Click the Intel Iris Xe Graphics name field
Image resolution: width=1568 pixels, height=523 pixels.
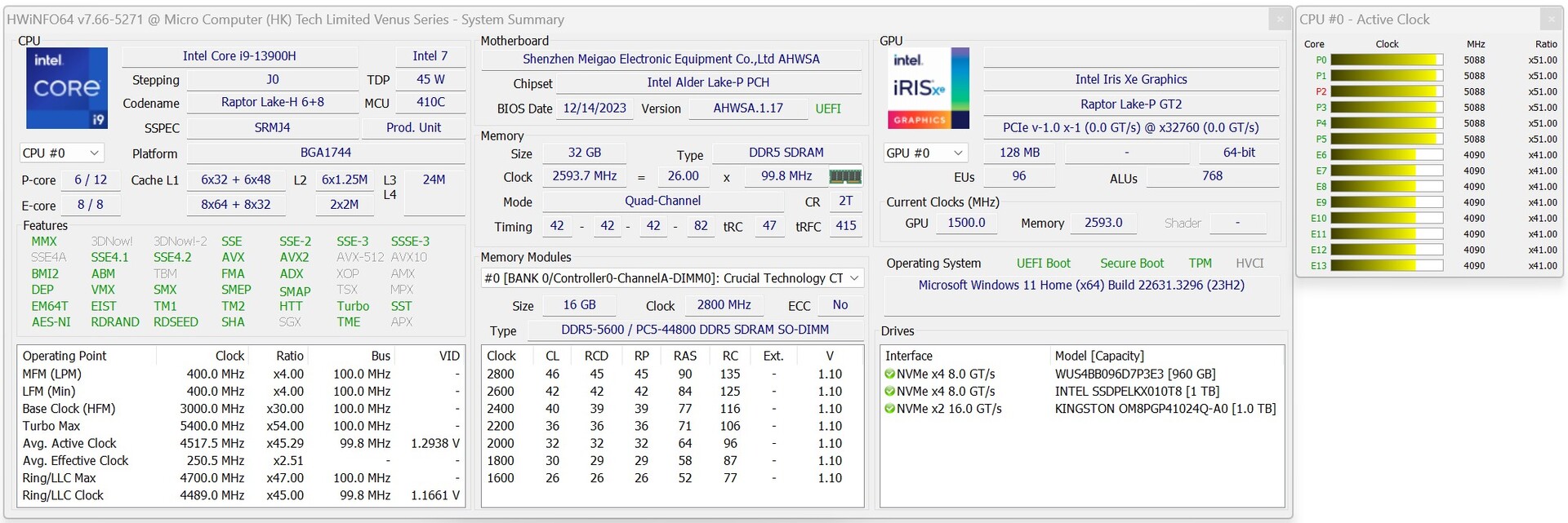pos(1130,80)
